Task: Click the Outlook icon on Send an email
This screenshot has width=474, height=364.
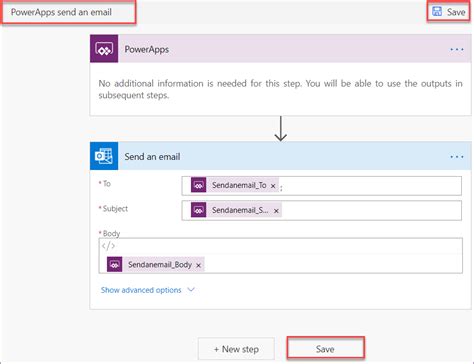Action: 104,156
